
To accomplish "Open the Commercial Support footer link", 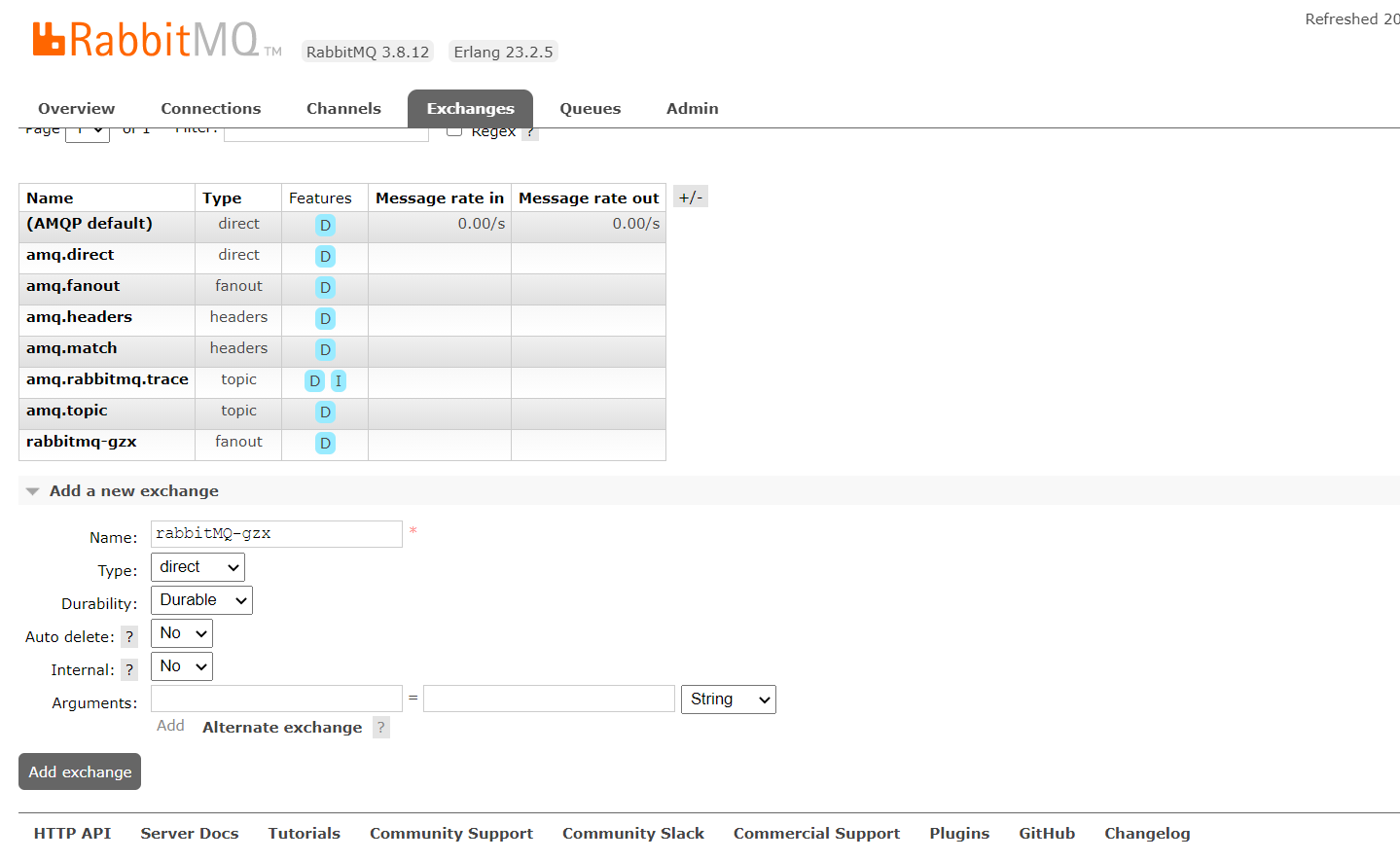I will 817,834.
